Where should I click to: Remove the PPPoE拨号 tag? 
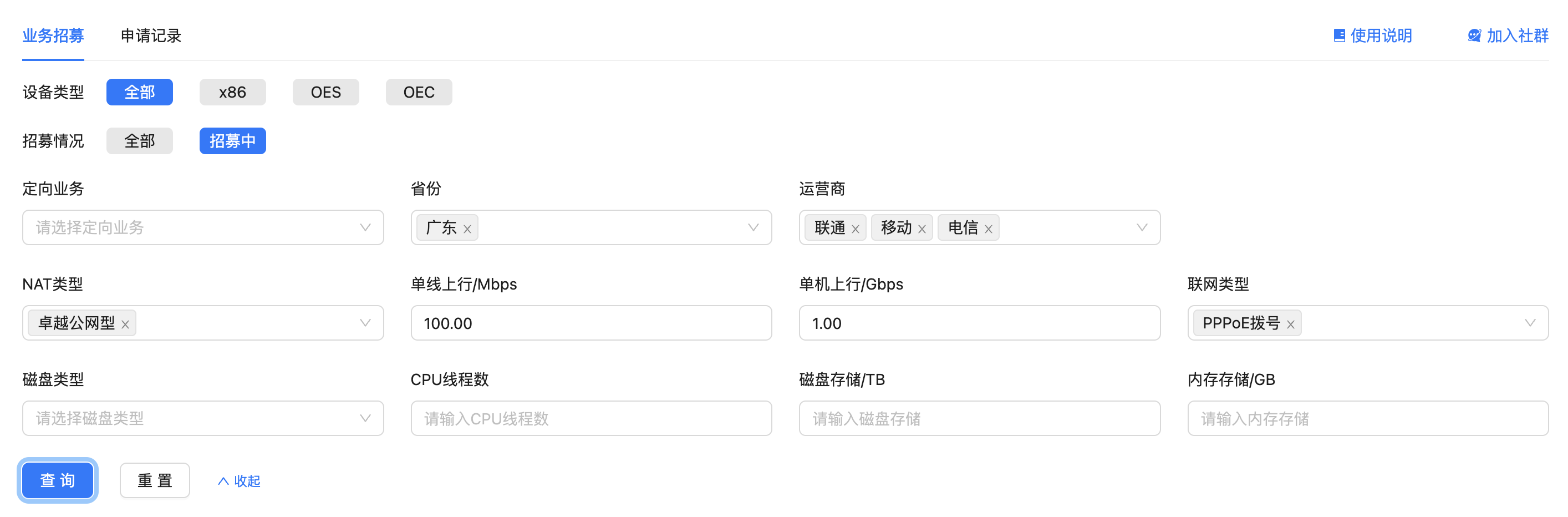(x=1290, y=325)
